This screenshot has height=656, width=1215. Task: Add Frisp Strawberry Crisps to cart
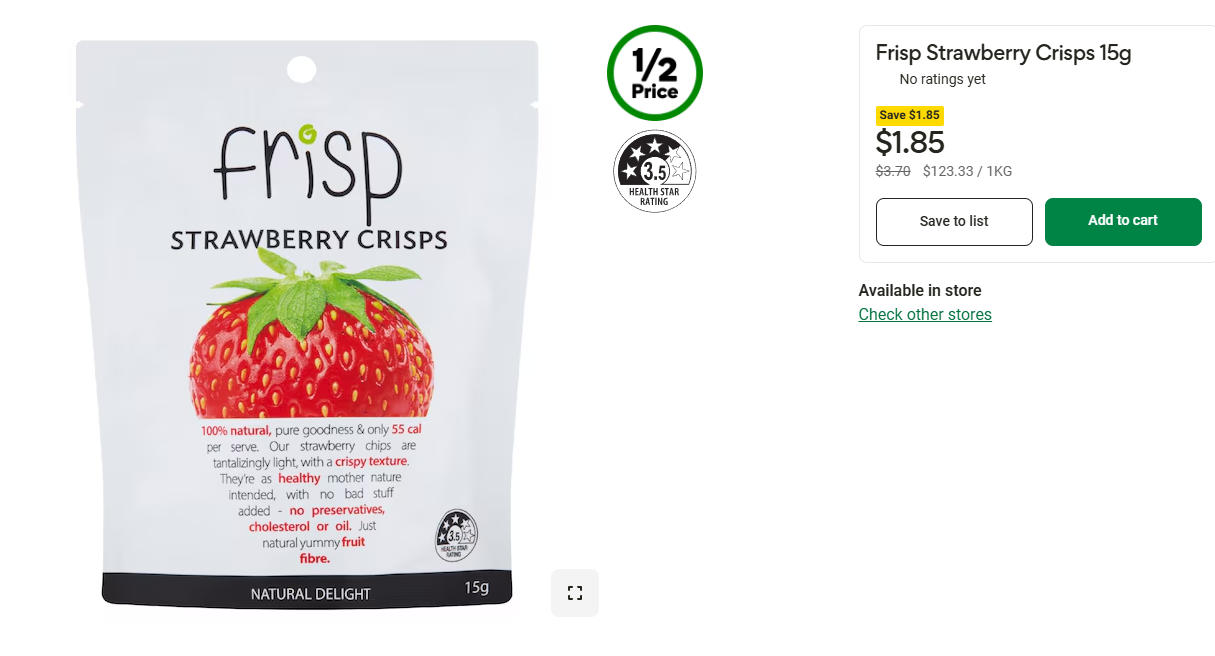1123,221
